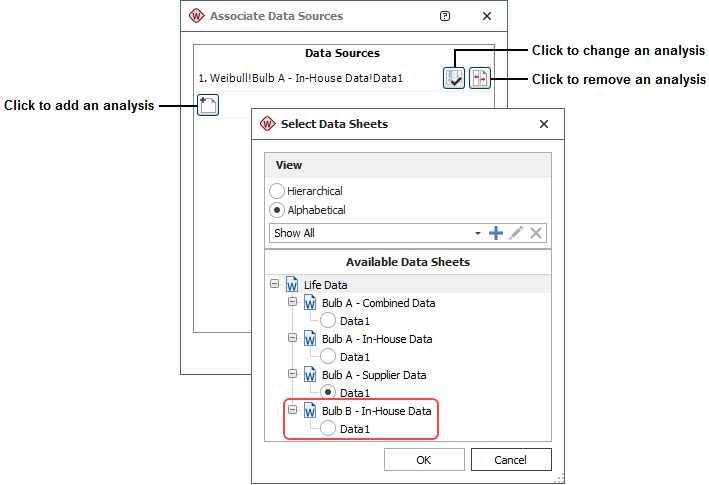Click the remove analysis icon
The height and width of the screenshot is (485, 709).
tap(481, 78)
